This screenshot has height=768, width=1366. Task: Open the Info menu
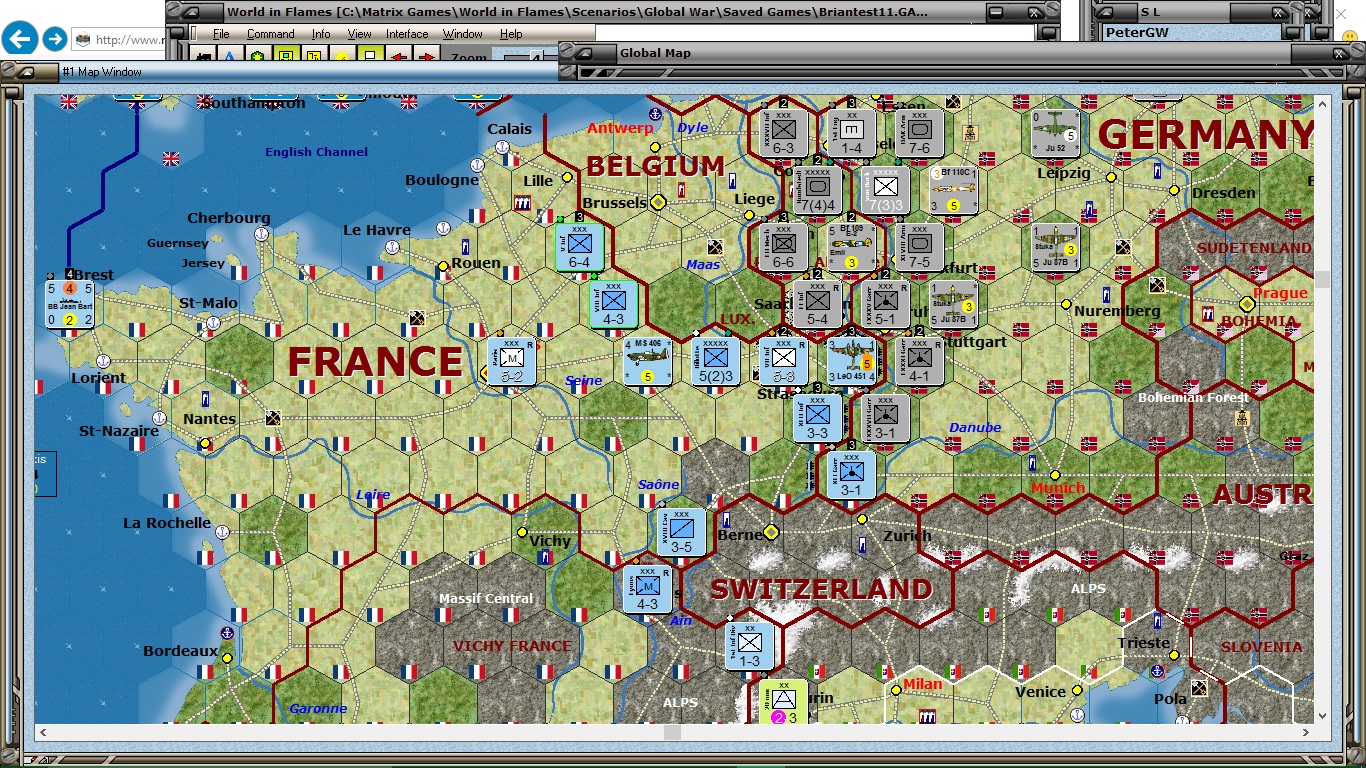[321, 34]
